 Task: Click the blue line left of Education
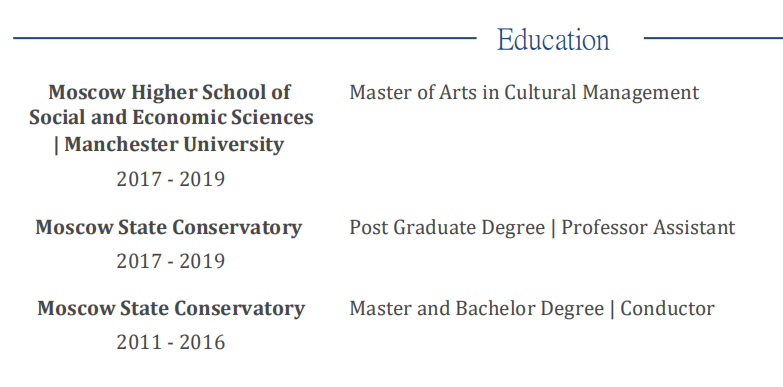(245, 37)
